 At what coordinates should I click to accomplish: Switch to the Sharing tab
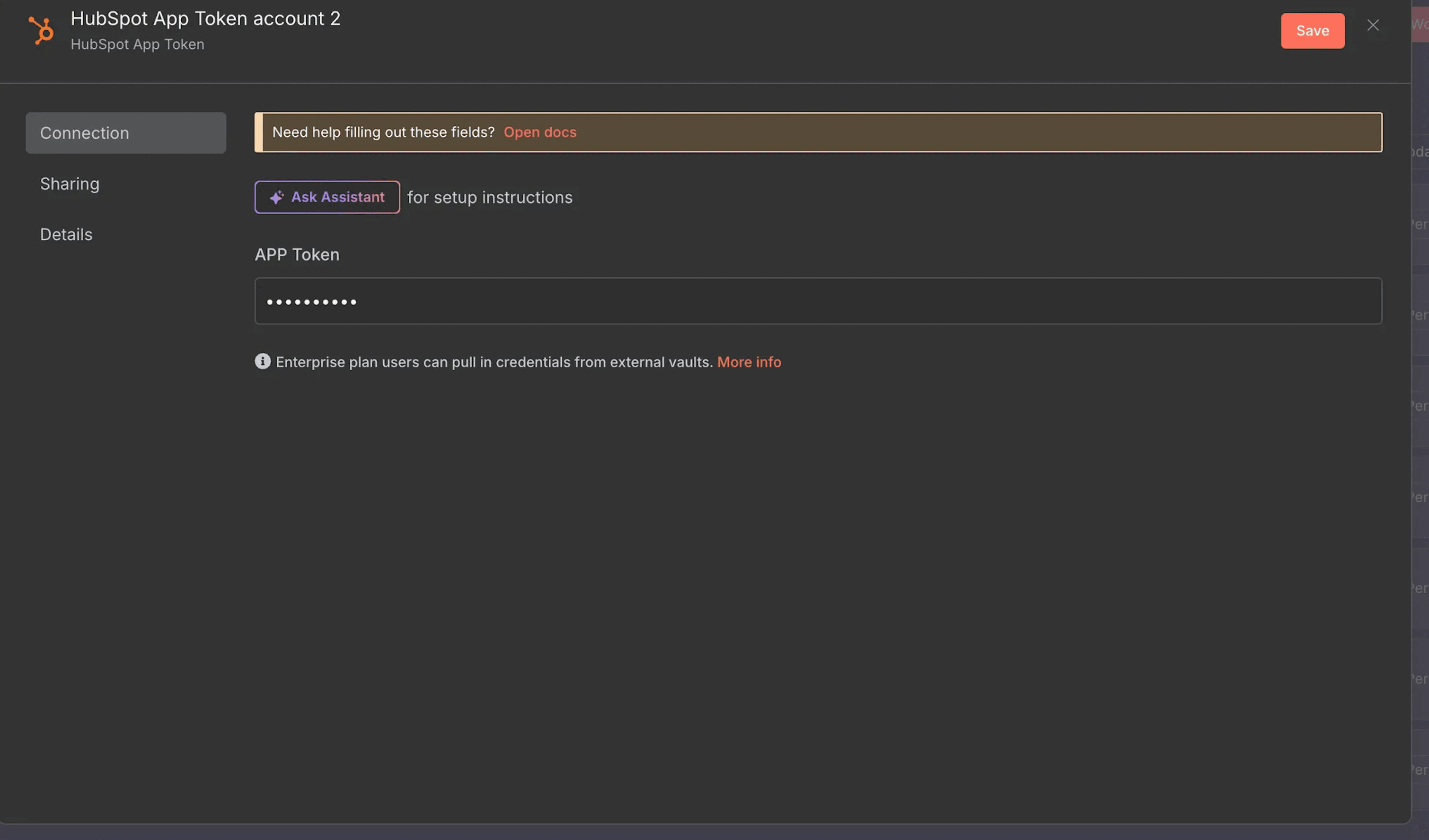70,184
